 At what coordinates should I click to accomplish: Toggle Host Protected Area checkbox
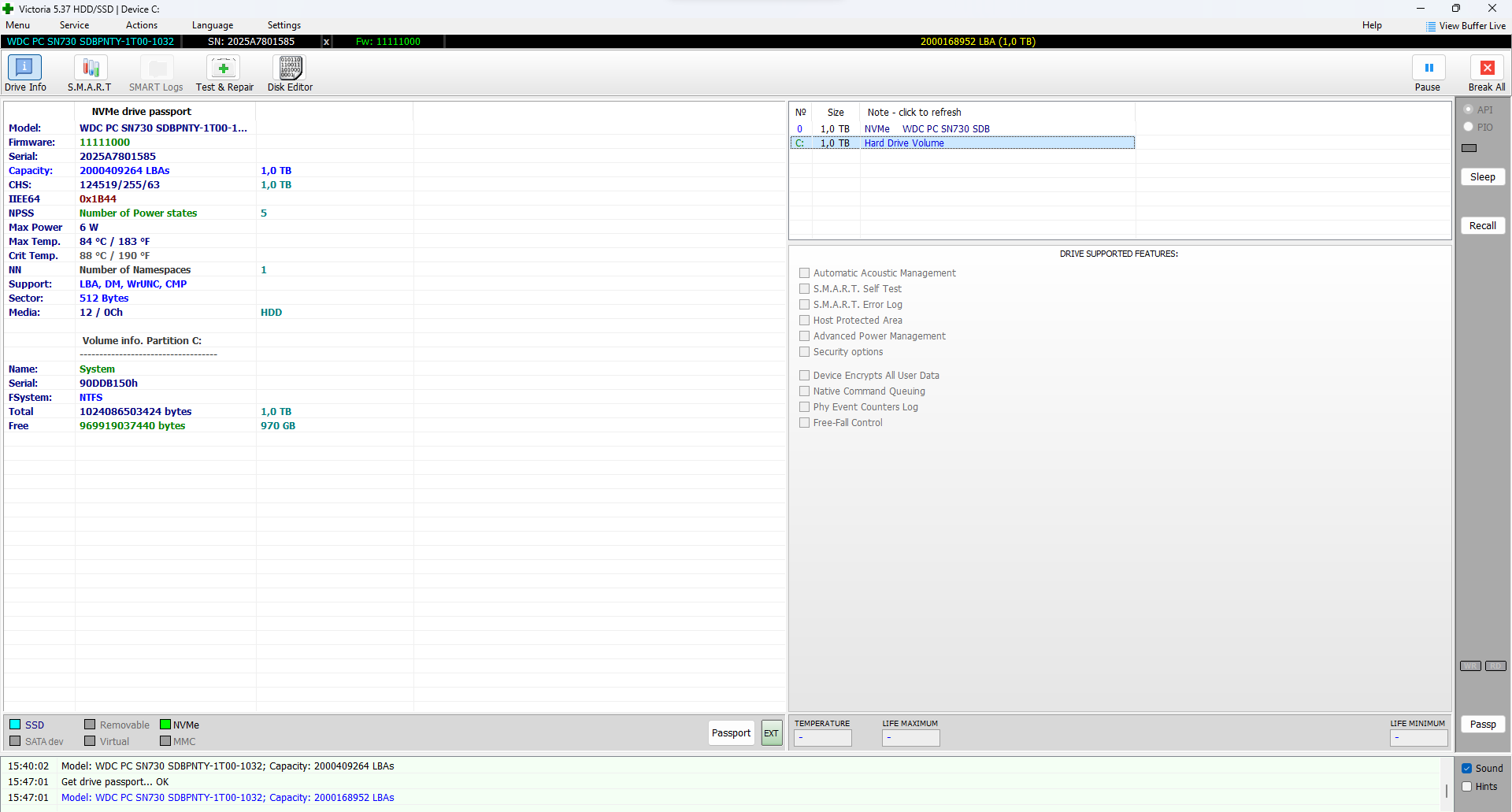pos(805,321)
